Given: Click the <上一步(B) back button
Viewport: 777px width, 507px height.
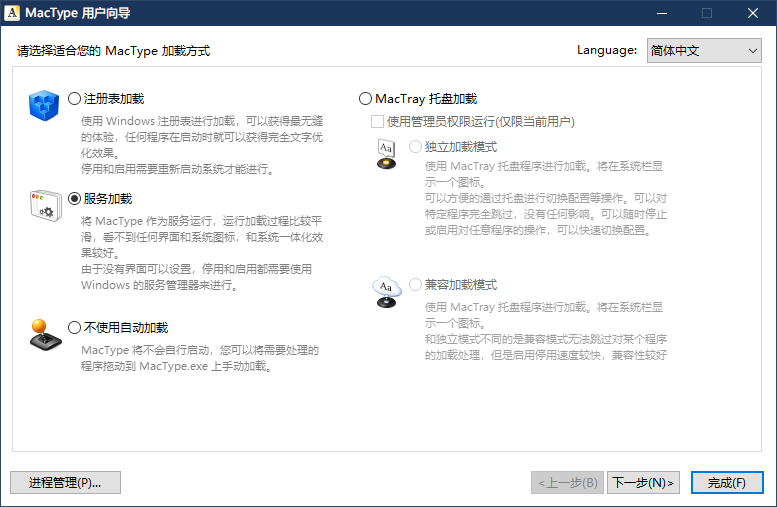Looking at the screenshot, I should click(x=567, y=482).
